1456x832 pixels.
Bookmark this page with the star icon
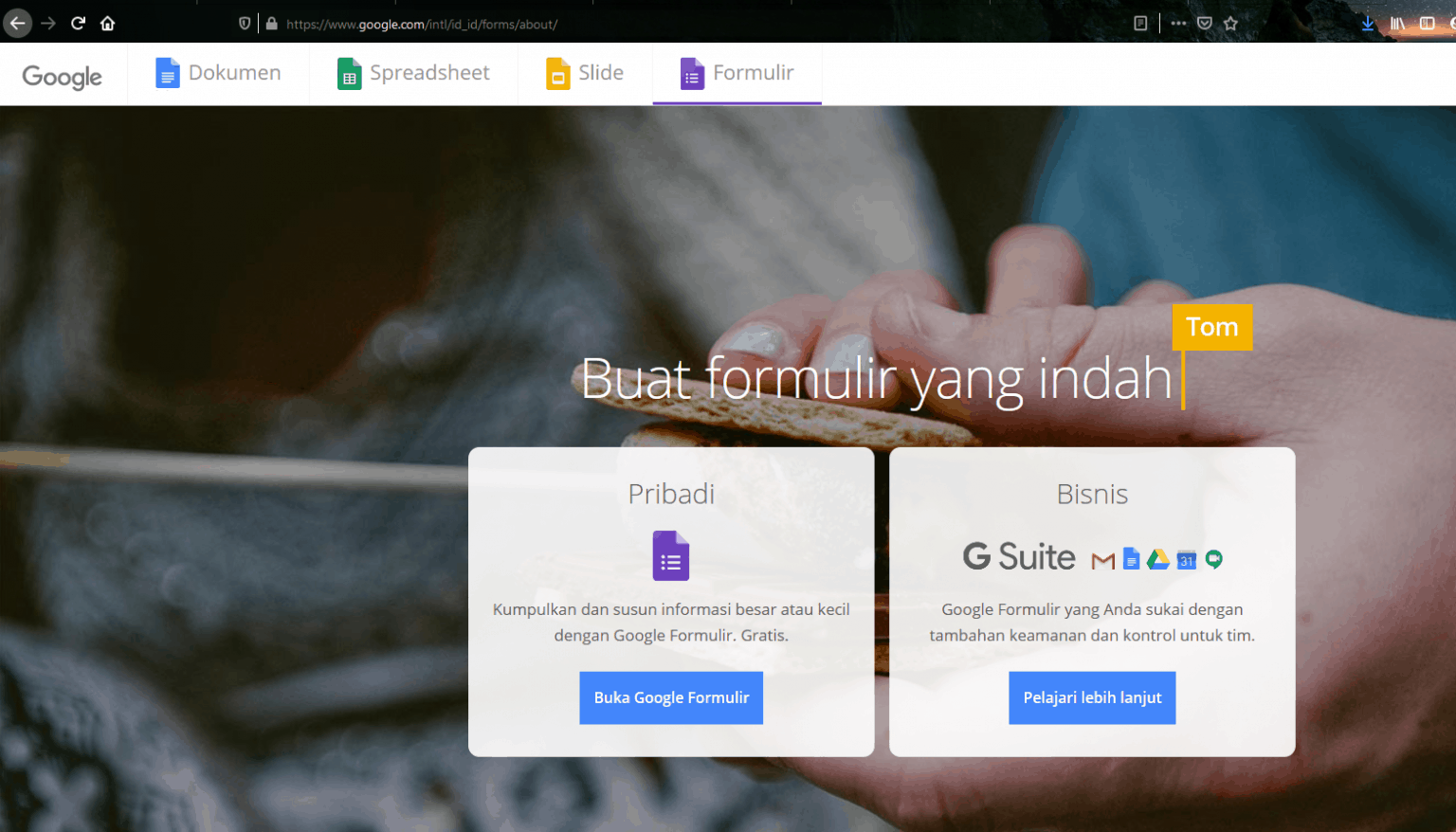coord(1229,23)
